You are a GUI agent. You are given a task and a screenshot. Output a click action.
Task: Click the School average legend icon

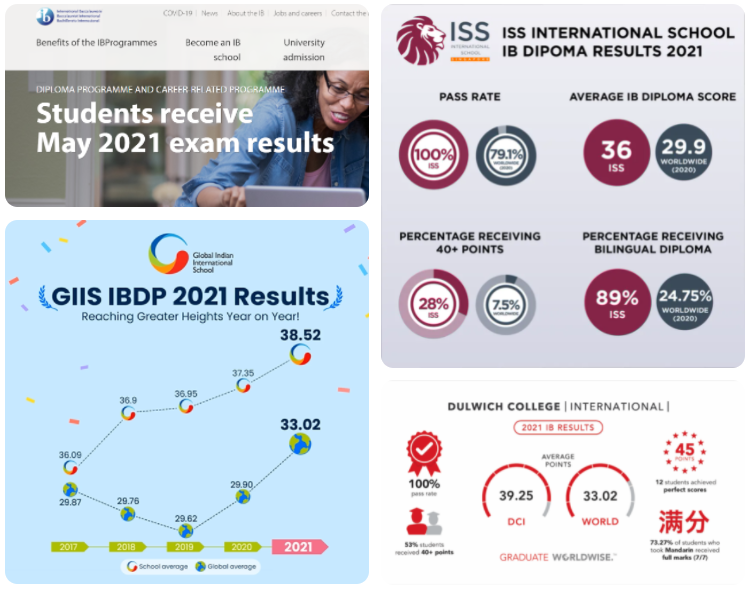click(x=132, y=567)
